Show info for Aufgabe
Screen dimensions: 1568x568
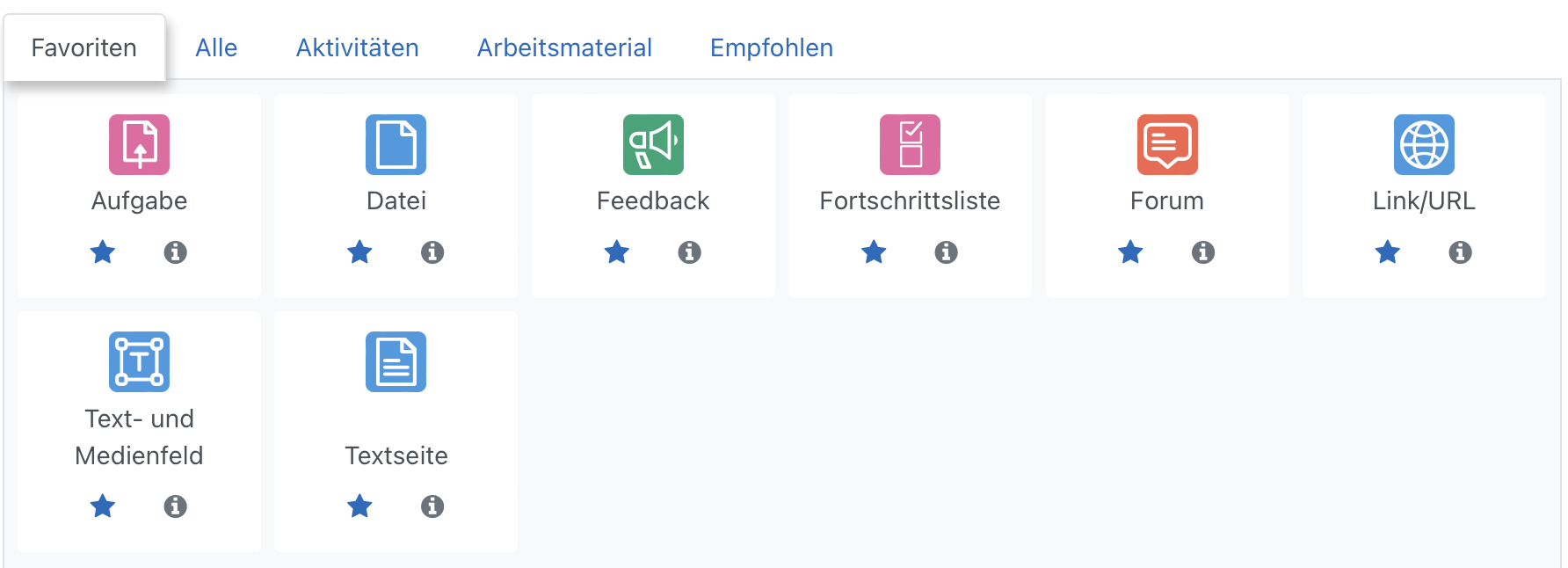[176, 252]
